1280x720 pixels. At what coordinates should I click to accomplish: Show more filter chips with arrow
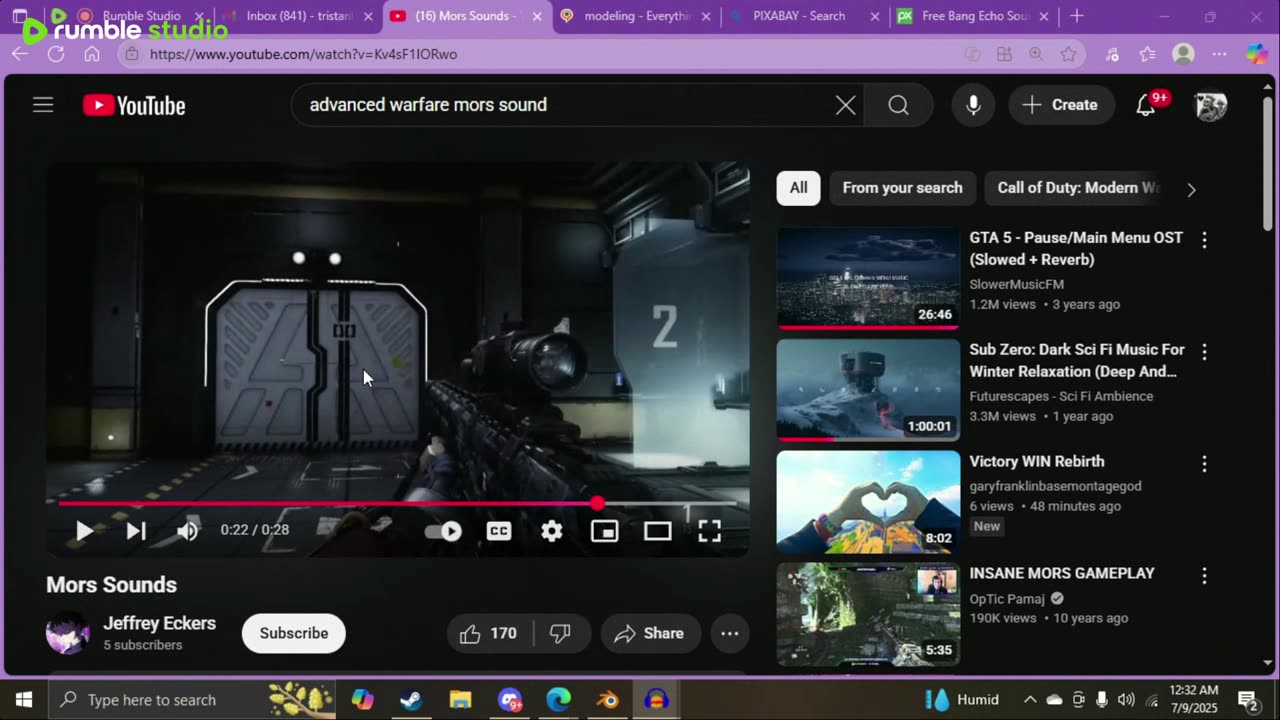pyautogui.click(x=1191, y=189)
